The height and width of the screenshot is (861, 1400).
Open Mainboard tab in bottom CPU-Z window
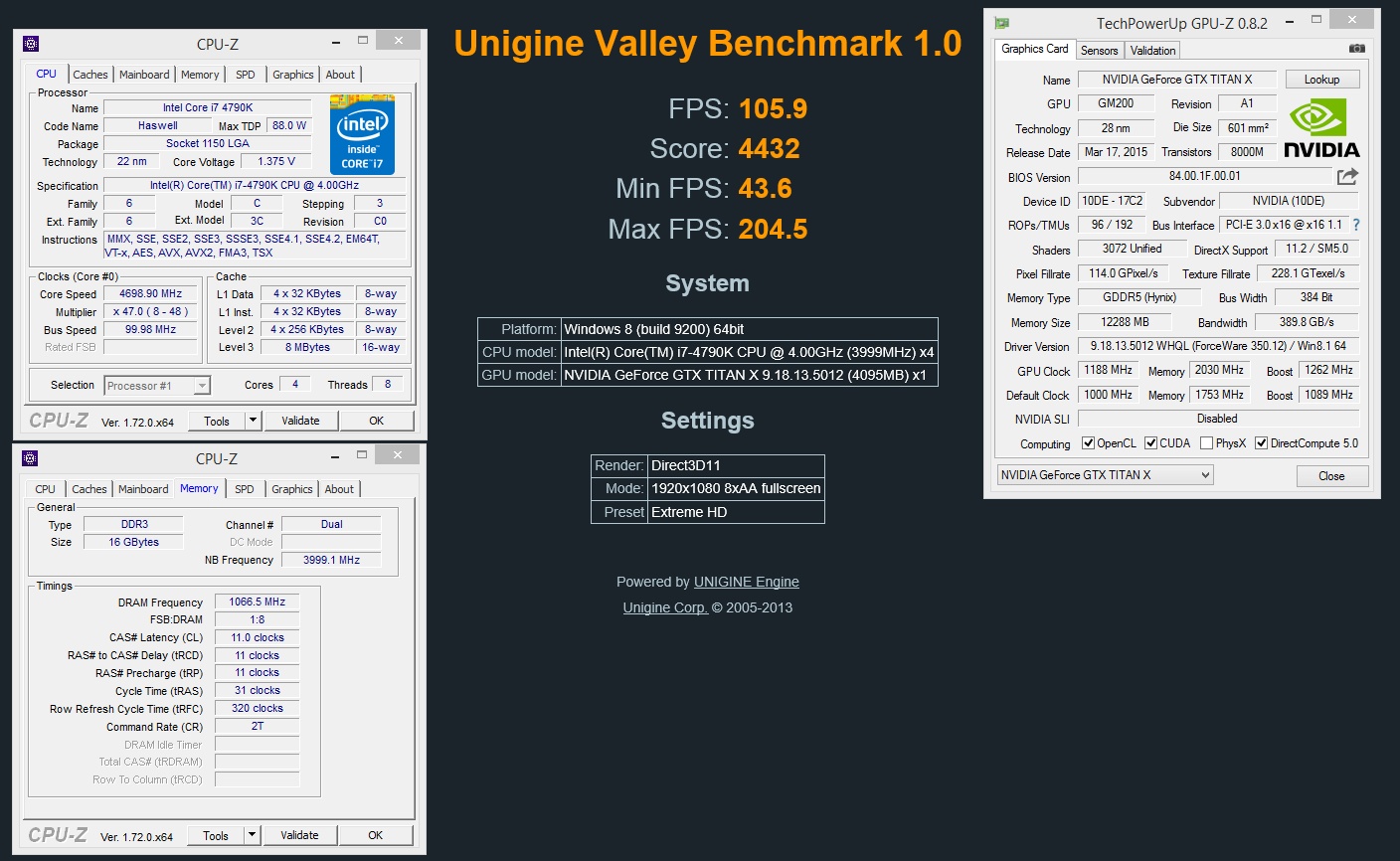pyautogui.click(x=143, y=489)
